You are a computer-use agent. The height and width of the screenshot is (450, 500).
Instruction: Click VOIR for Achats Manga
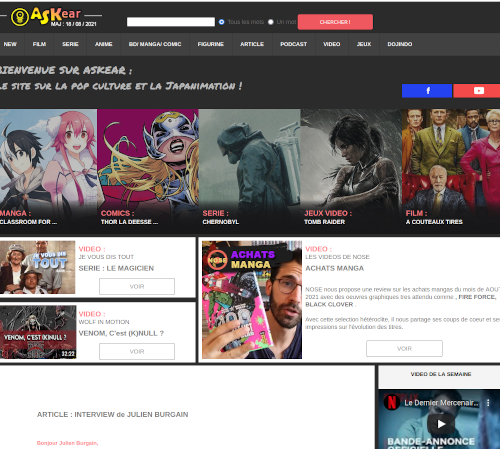coord(404,348)
